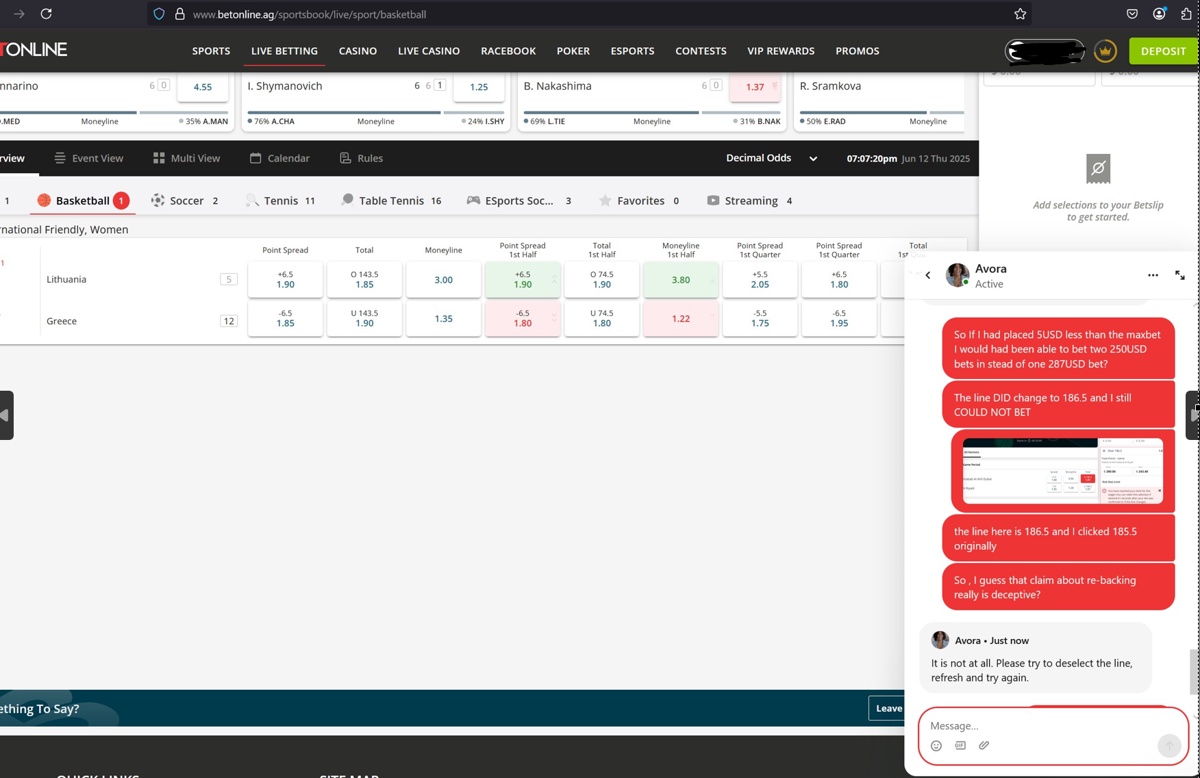The height and width of the screenshot is (778, 1200).
Task: Click Avora's avatar in the chat header
Action: [x=958, y=275]
